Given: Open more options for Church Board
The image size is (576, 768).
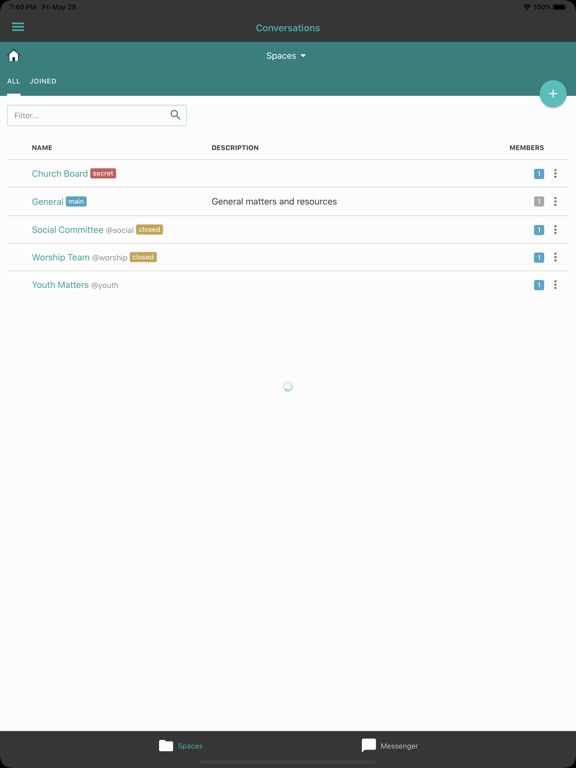Looking at the screenshot, I should 555,173.
